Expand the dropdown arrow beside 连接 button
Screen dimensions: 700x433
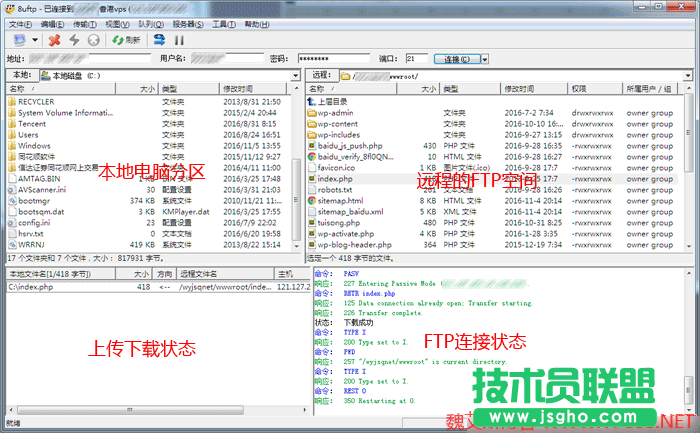(485, 59)
